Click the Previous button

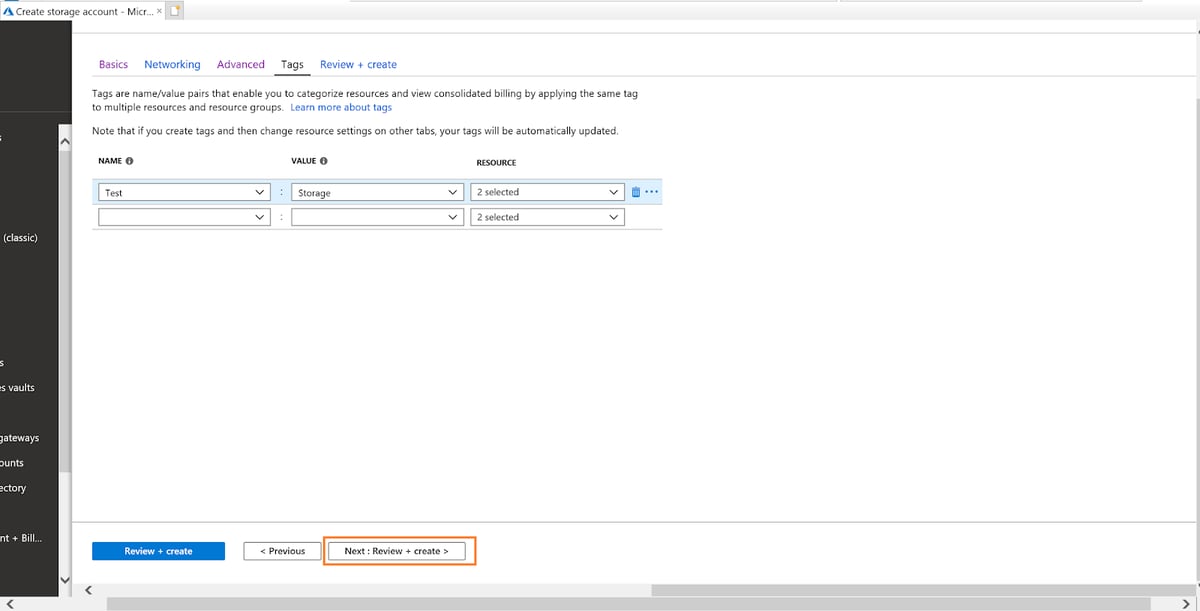pyautogui.click(x=282, y=551)
